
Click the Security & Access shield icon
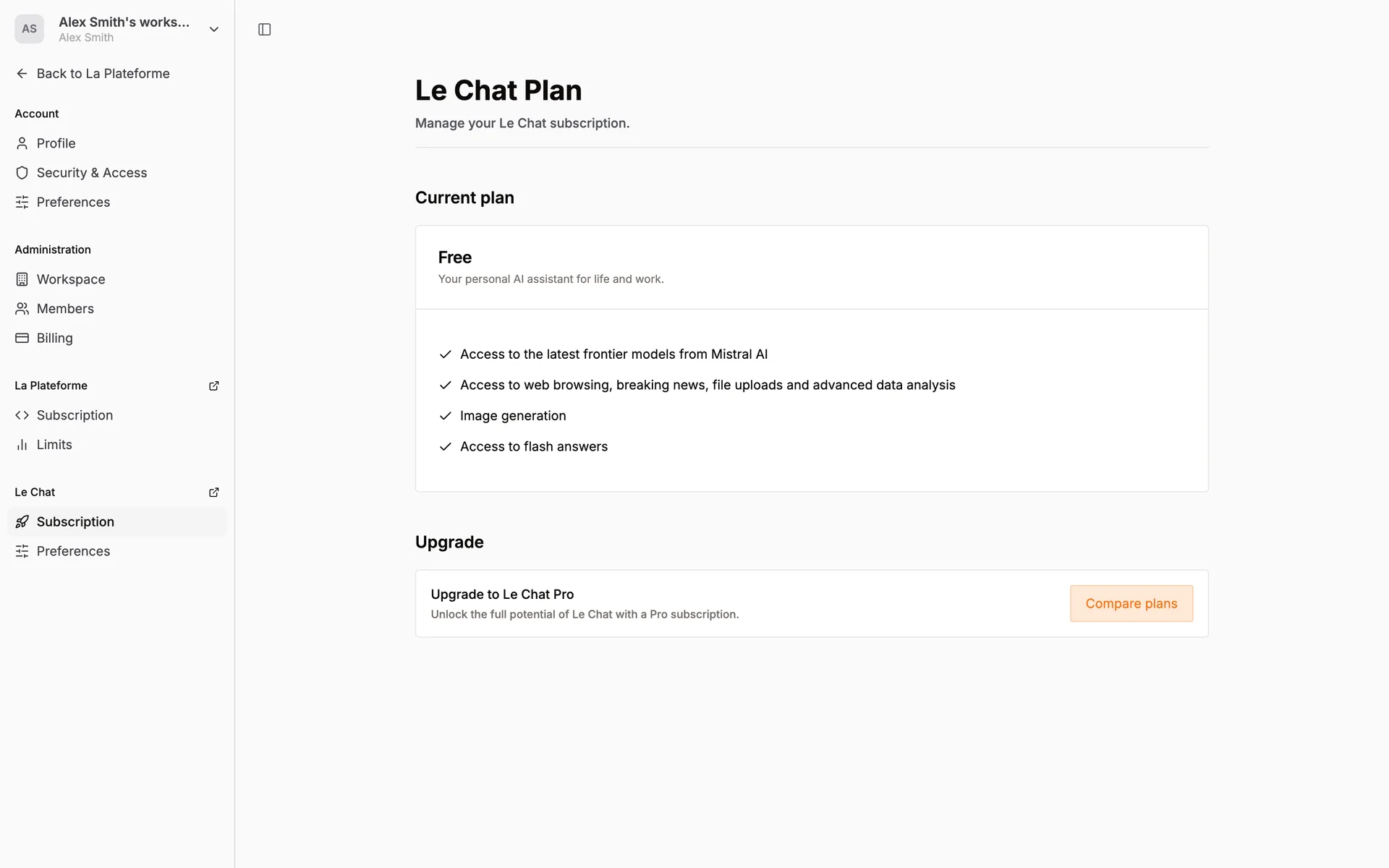point(22,173)
